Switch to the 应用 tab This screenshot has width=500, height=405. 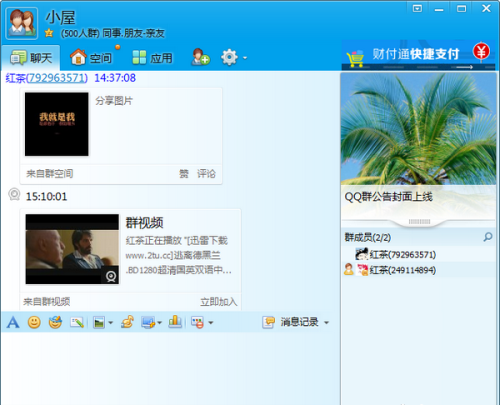(153, 58)
